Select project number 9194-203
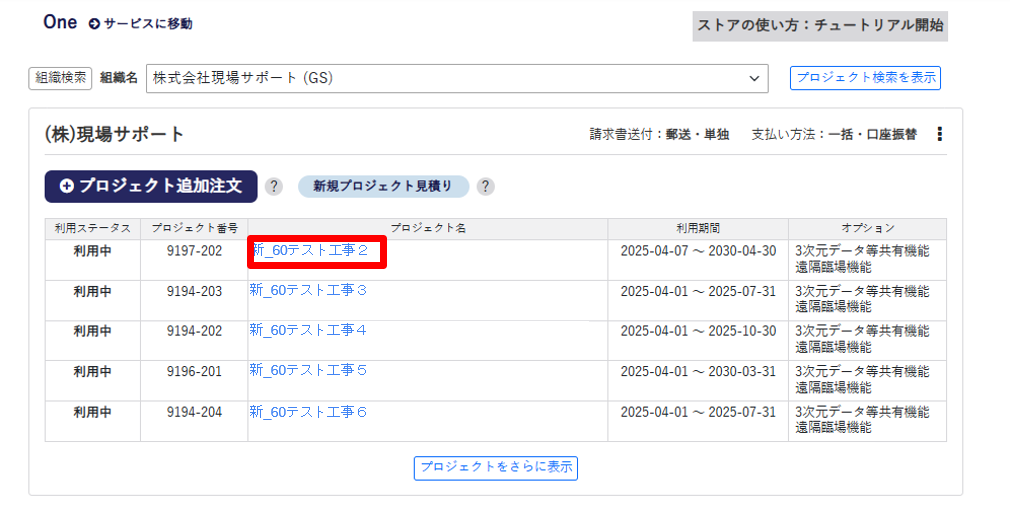The image size is (1010, 511). pyautogui.click(x=195, y=291)
